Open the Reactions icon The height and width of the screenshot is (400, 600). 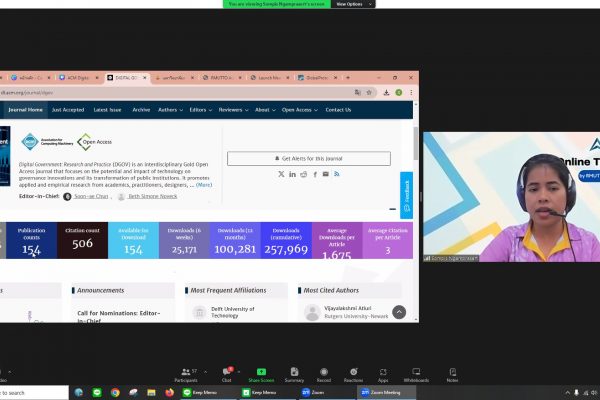point(353,372)
